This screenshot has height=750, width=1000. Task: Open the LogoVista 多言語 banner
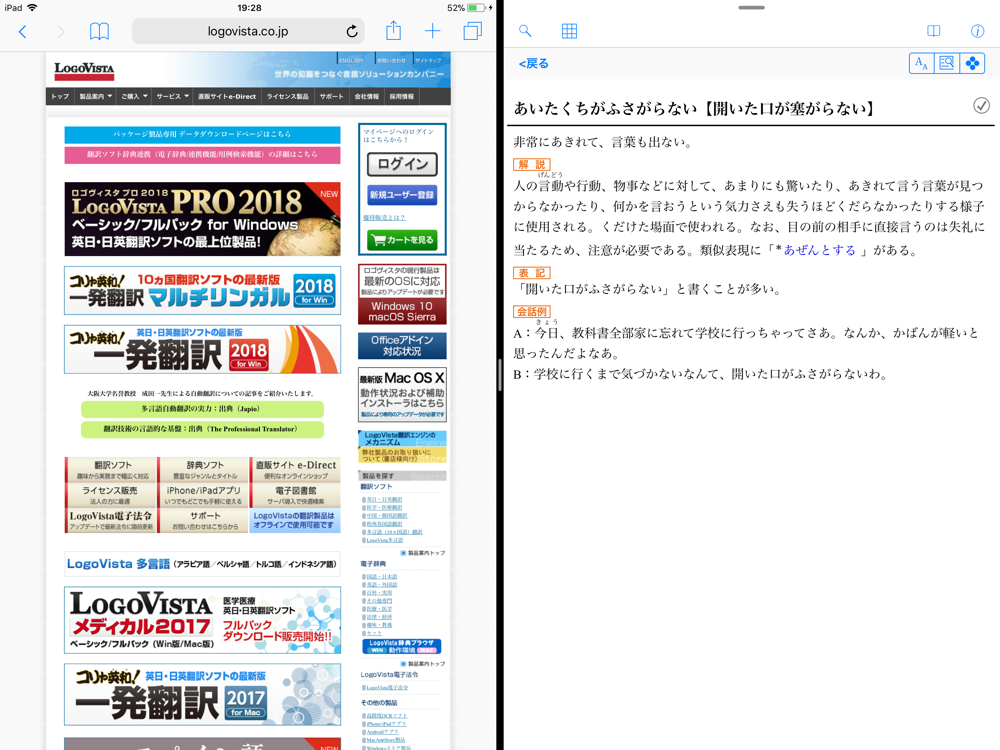(x=202, y=564)
